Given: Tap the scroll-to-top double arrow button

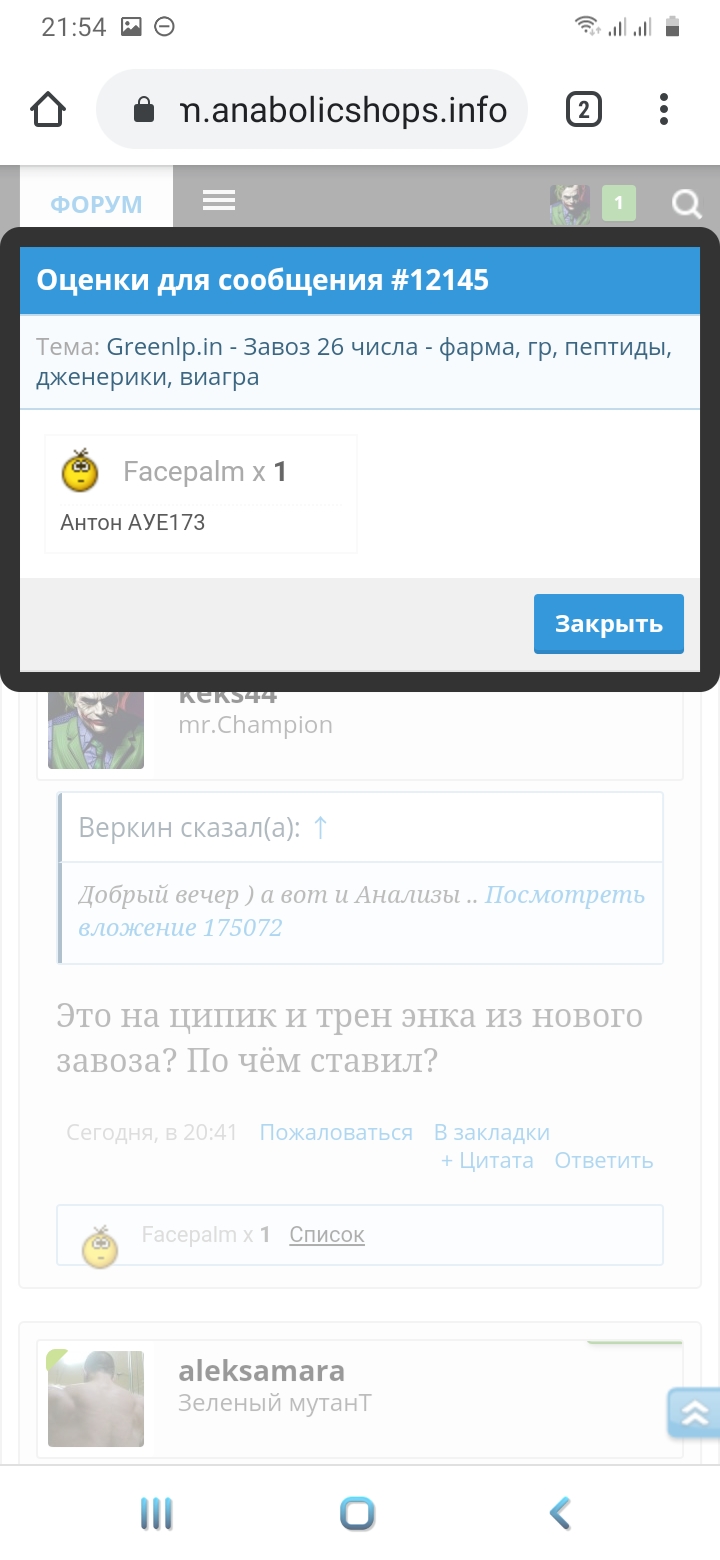Looking at the screenshot, I should [x=693, y=1412].
